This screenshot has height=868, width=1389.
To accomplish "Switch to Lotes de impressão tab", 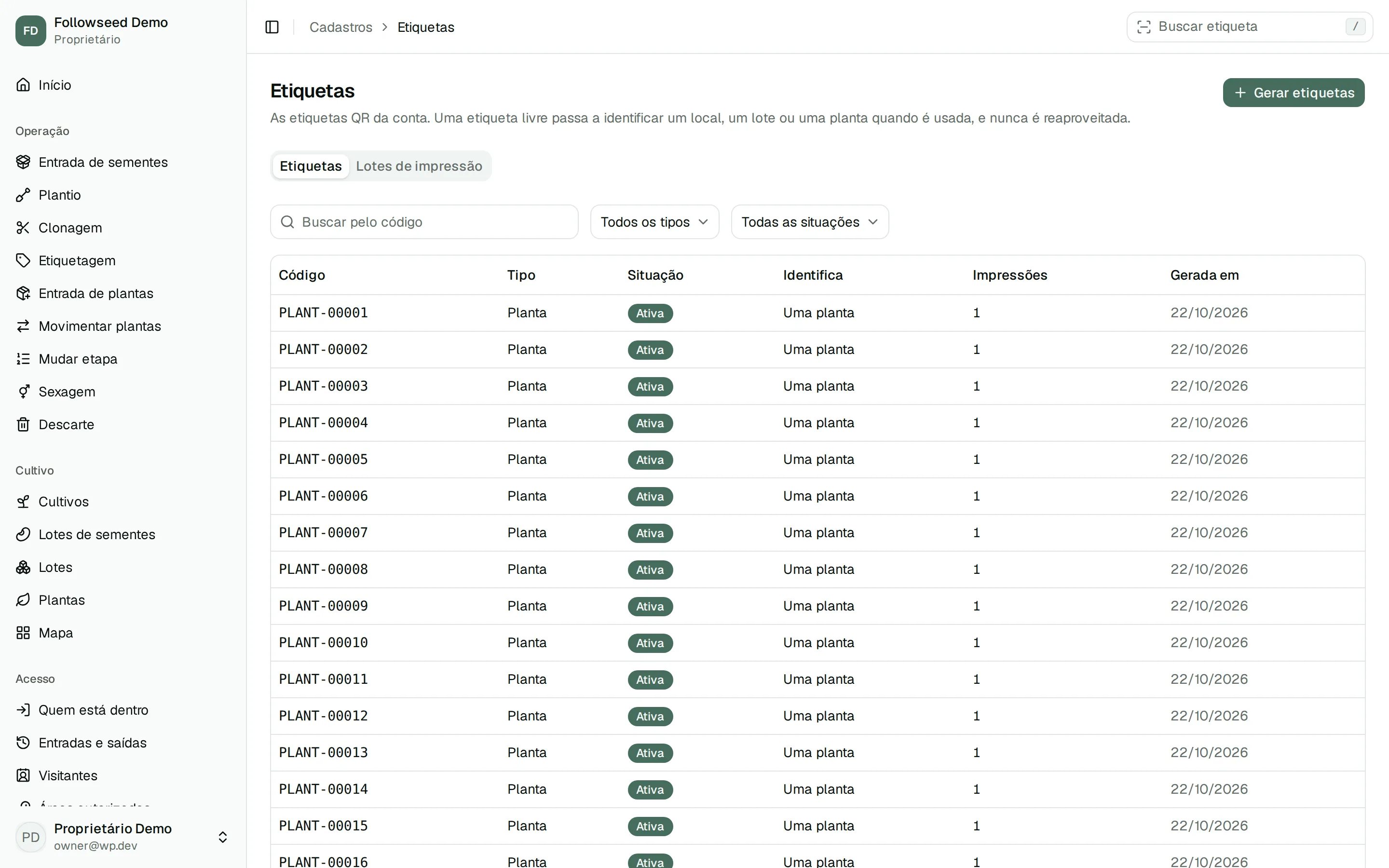I will 419,166.
